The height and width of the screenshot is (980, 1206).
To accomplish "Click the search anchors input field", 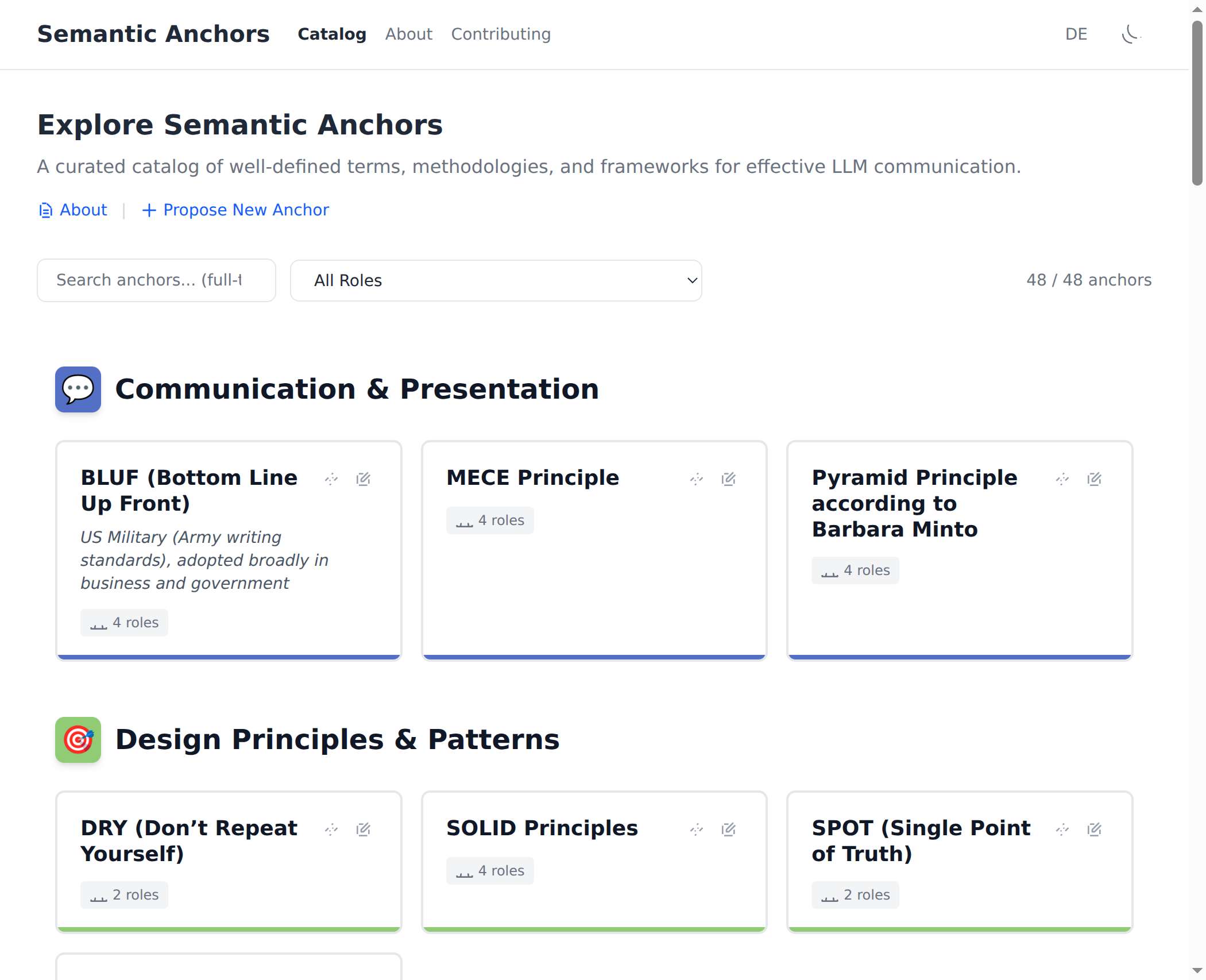I will 156,280.
